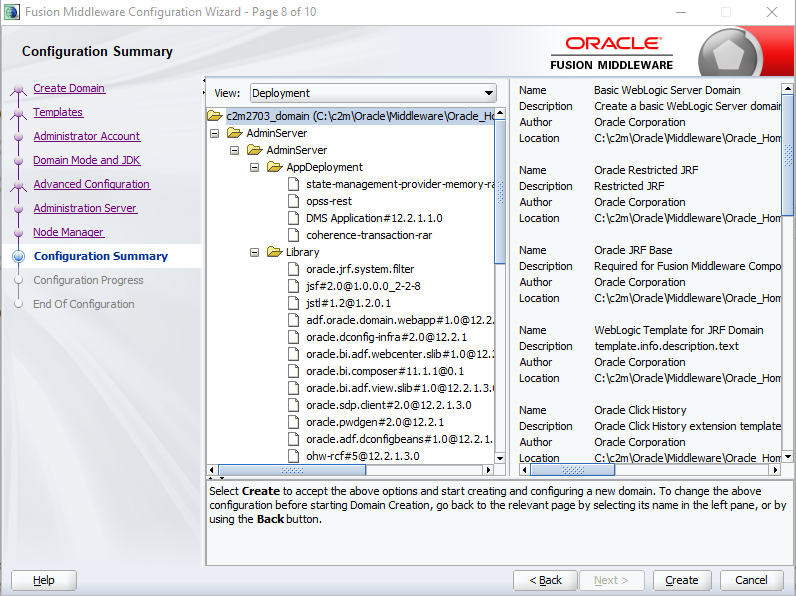This screenshot has width=796, height=596.
Task: Select the oracle.bi.adf.view.slib library row
Action: (x=400, y=388)
